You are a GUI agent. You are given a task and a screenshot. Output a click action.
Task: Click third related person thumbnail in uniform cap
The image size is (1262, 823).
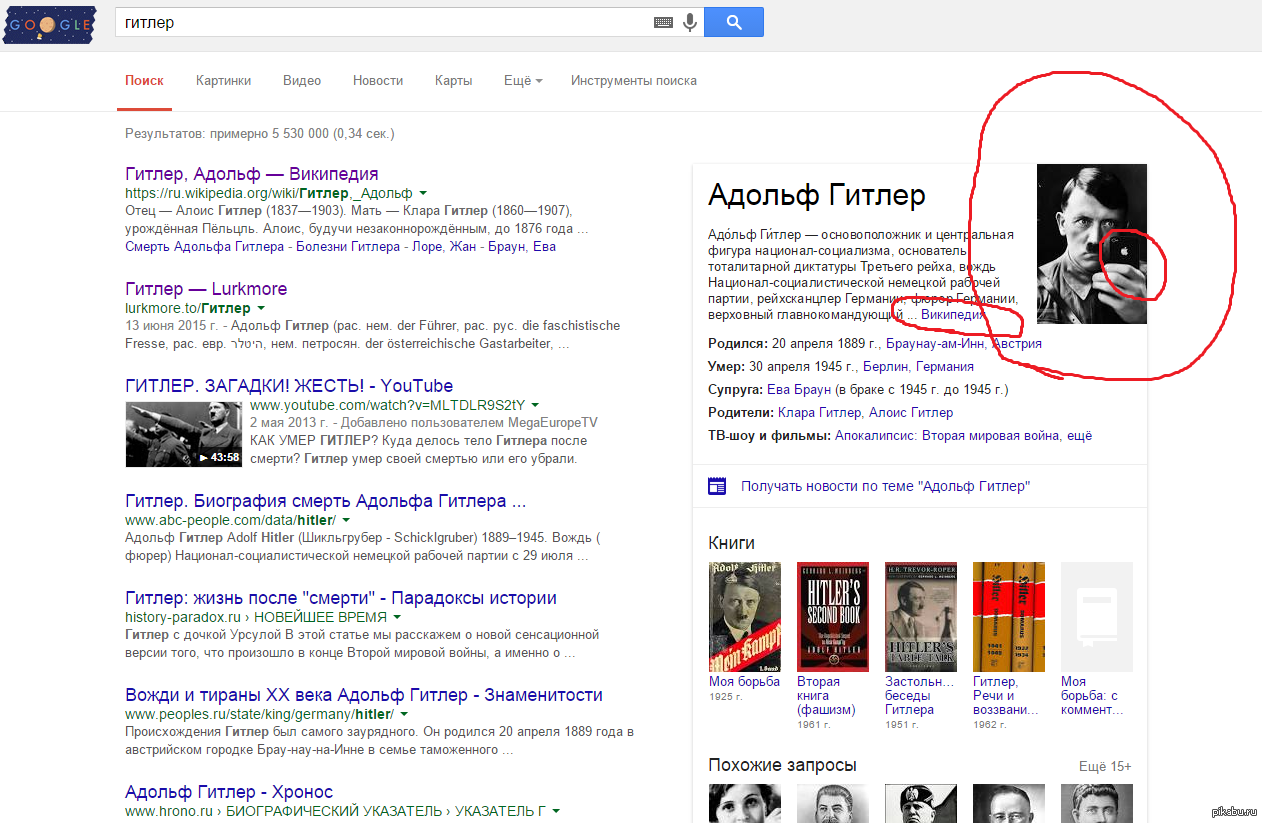pos(921,803)
